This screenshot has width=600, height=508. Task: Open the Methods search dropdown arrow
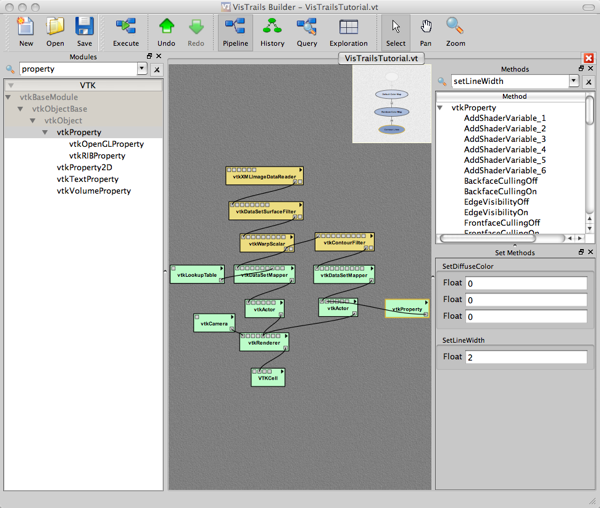[574, 81]
